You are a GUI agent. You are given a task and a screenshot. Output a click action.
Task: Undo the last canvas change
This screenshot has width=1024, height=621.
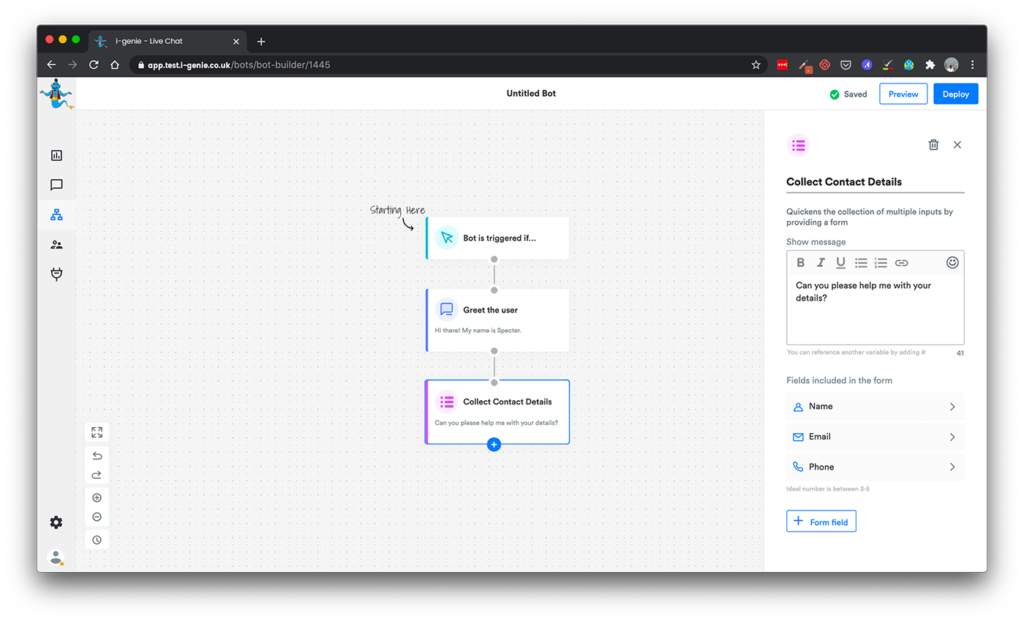(97, 456)
